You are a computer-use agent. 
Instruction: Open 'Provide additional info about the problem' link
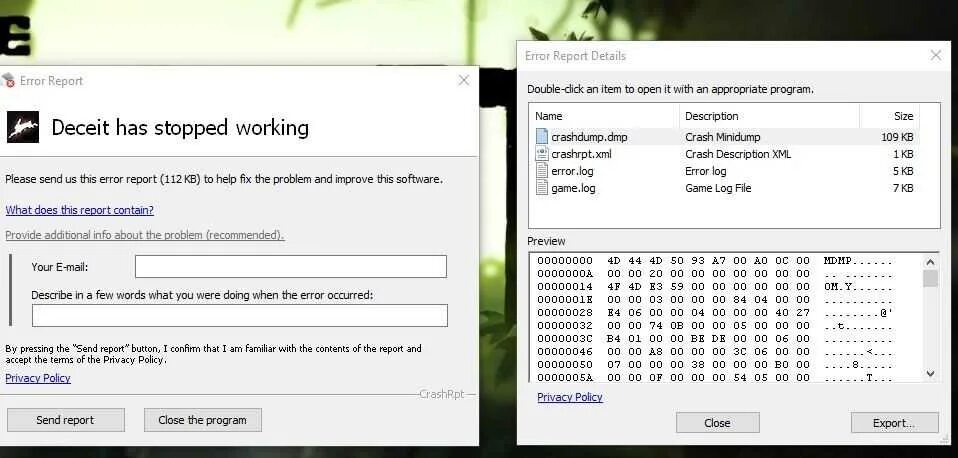coord(145,235)
